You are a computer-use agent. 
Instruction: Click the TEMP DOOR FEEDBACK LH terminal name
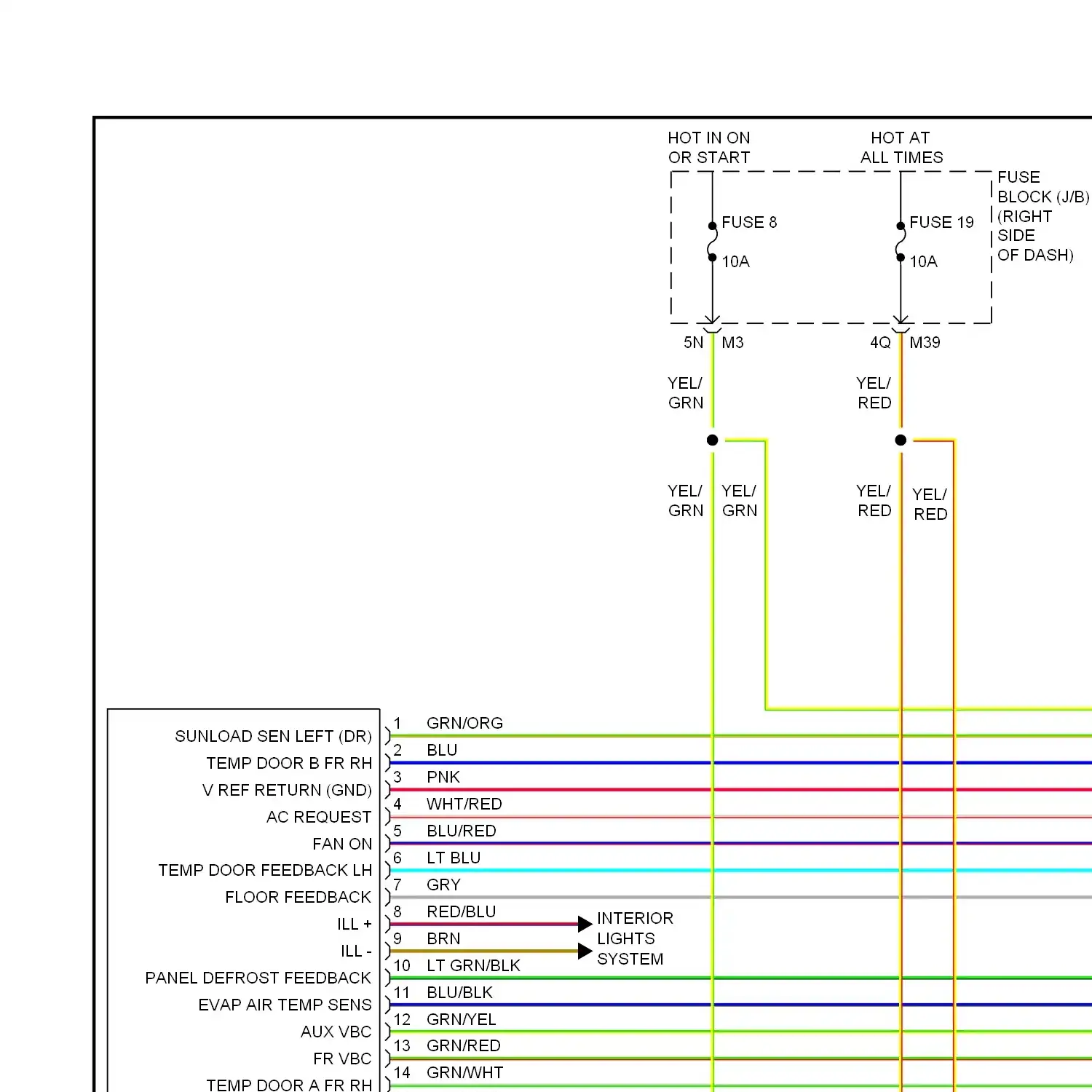265,870
